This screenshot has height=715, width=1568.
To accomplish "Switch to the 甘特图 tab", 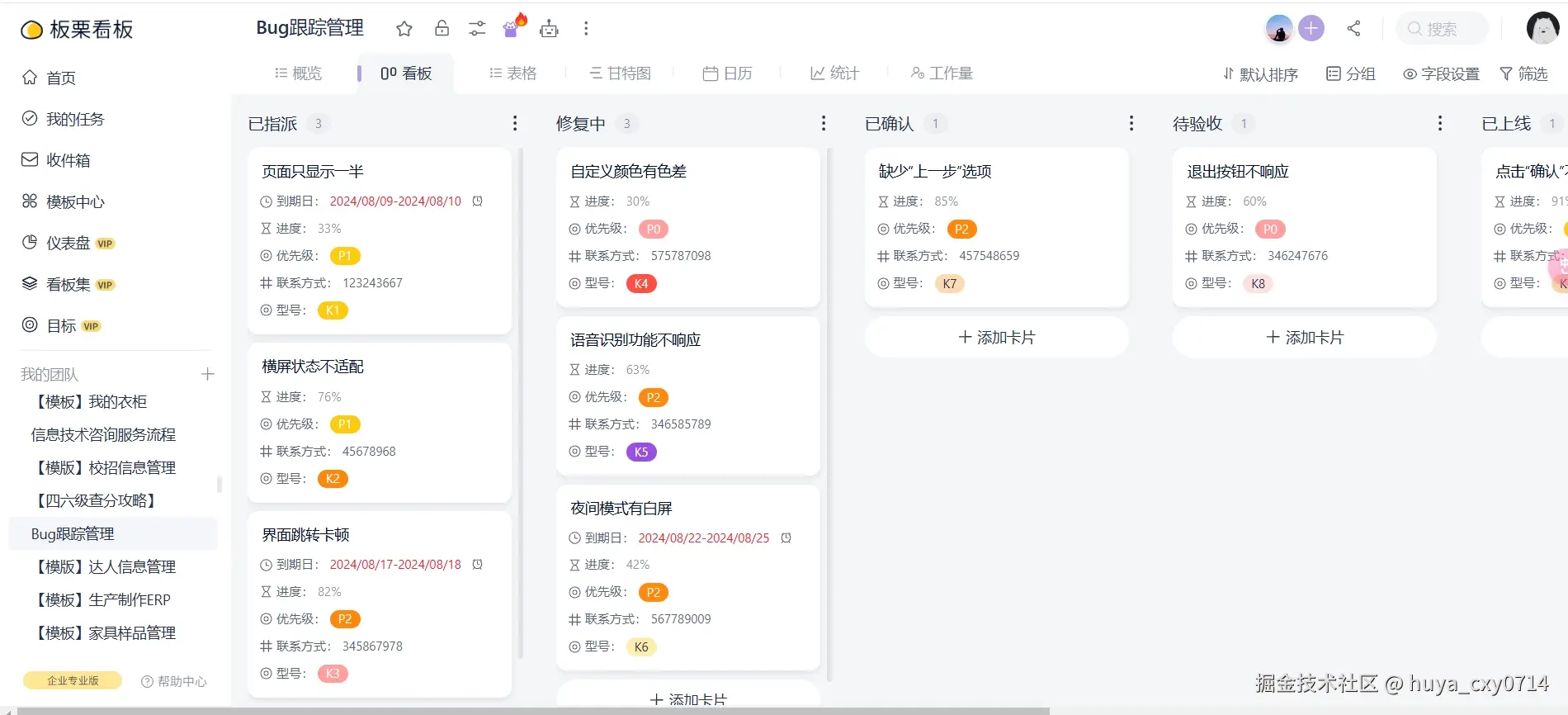I will (x=620, y=73).
